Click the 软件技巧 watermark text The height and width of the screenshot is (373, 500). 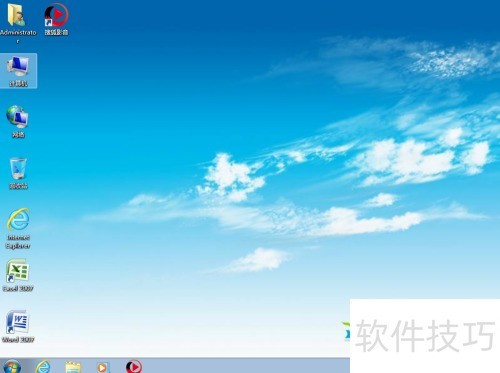(425, 336)
